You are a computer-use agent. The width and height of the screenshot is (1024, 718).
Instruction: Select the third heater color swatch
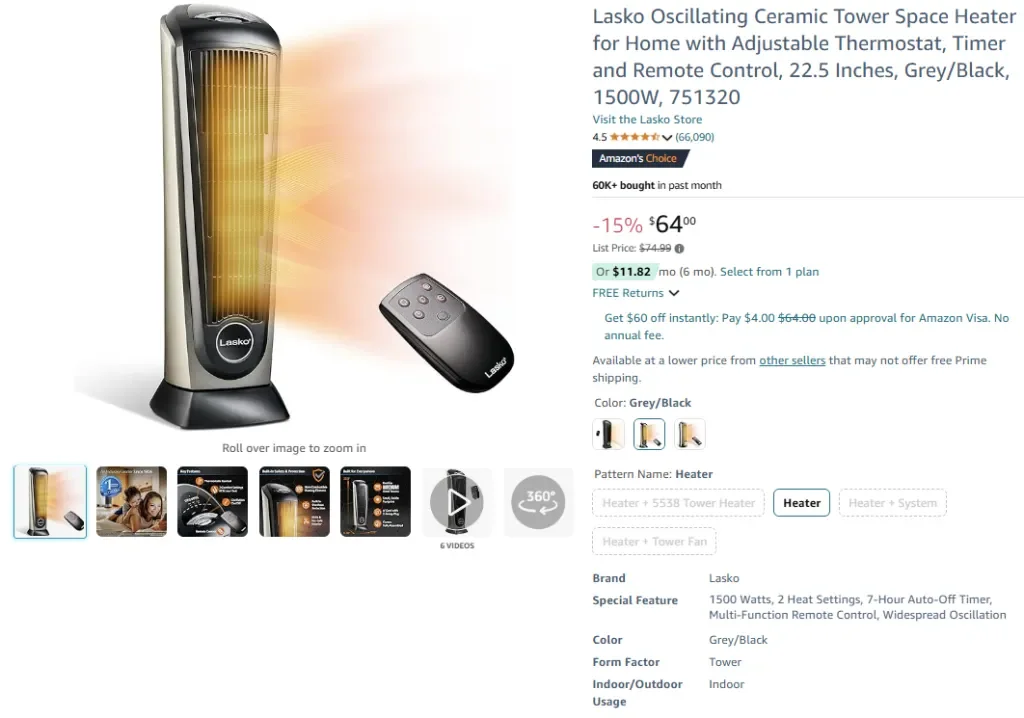[x=690, y=434]
